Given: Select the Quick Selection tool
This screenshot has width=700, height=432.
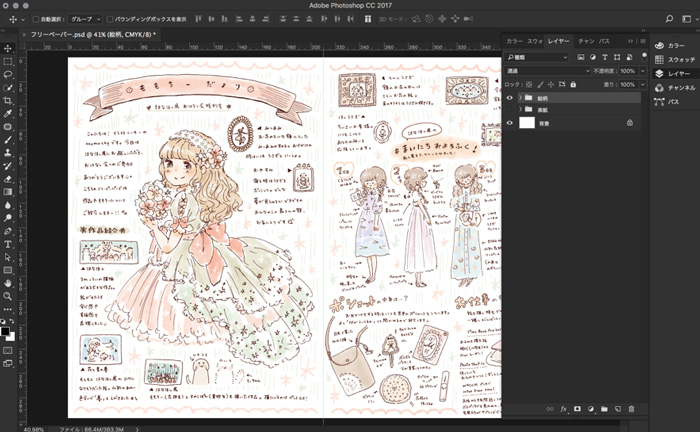Looking at the screenshot, I should point(8,87).
